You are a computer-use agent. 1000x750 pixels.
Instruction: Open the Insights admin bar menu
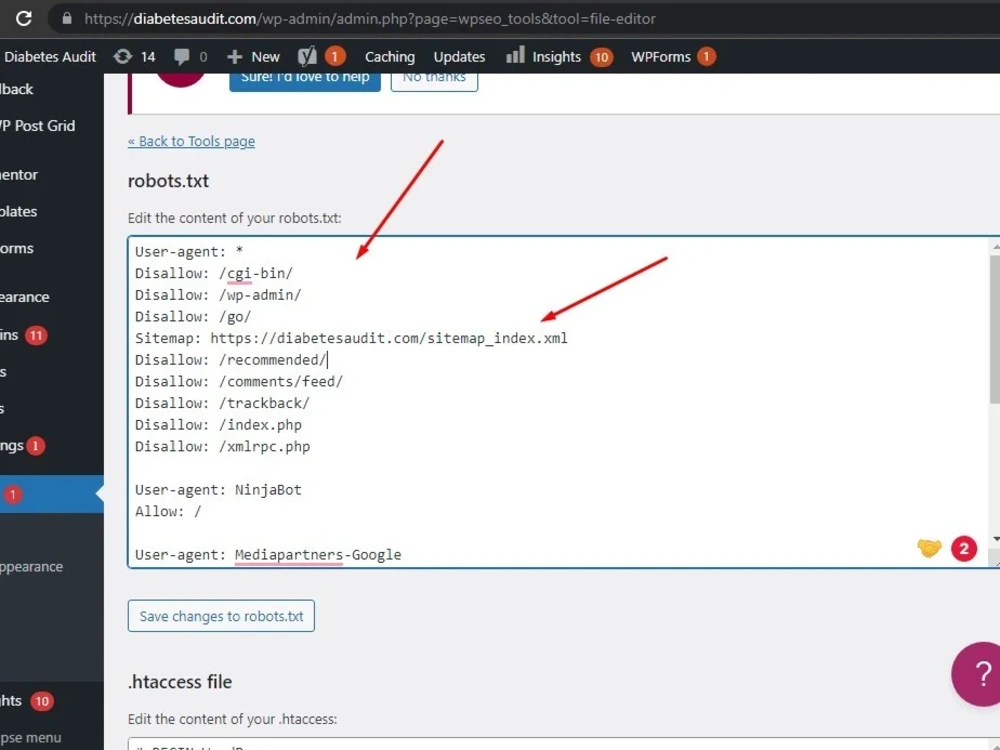tap(556, 57)
